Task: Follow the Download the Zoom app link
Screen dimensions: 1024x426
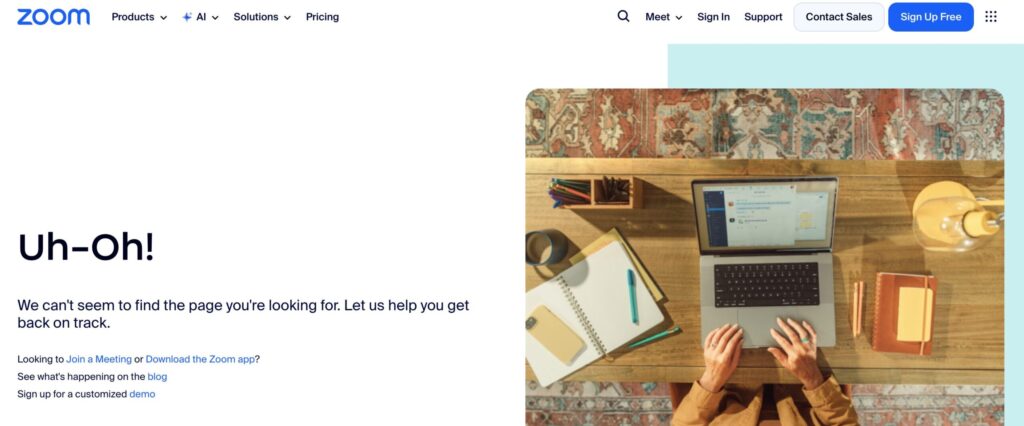Action: coord(200,359)
